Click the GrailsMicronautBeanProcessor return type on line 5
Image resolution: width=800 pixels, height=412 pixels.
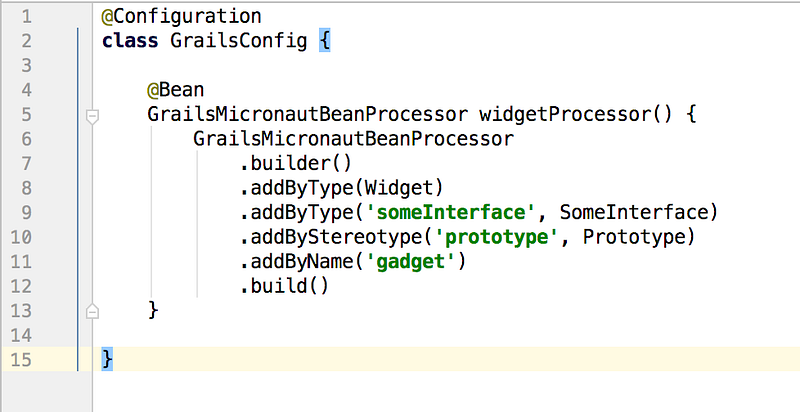coord(308,114)
